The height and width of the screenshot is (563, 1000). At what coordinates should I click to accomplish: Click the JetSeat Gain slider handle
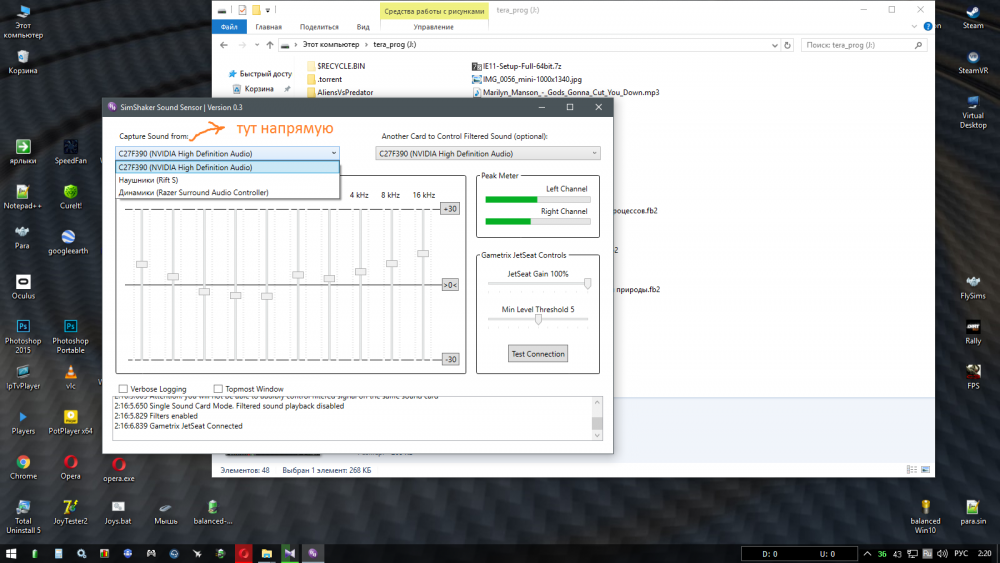[x=587, y=283]
